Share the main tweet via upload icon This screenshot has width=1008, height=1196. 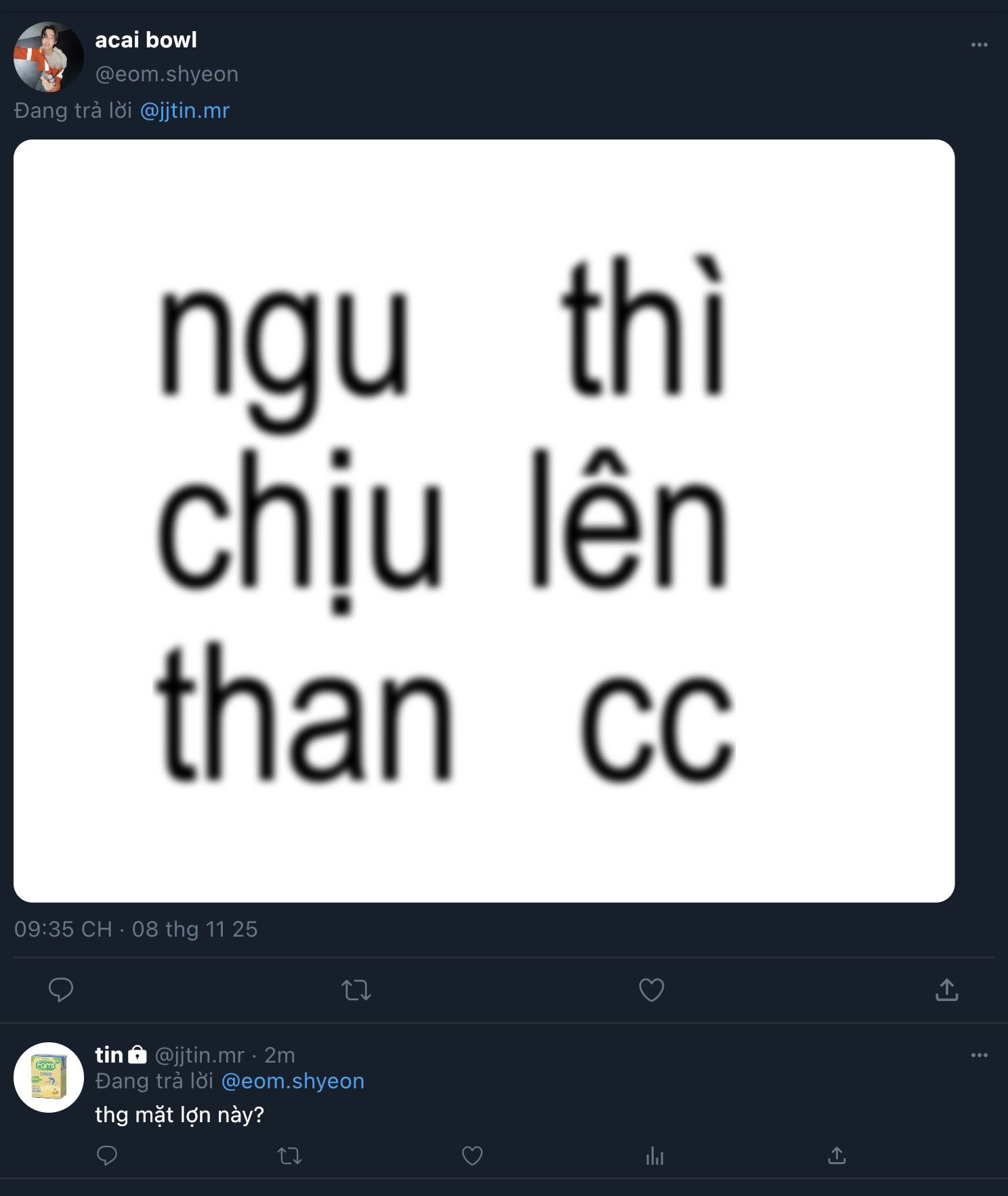click(x=947, y=989)
